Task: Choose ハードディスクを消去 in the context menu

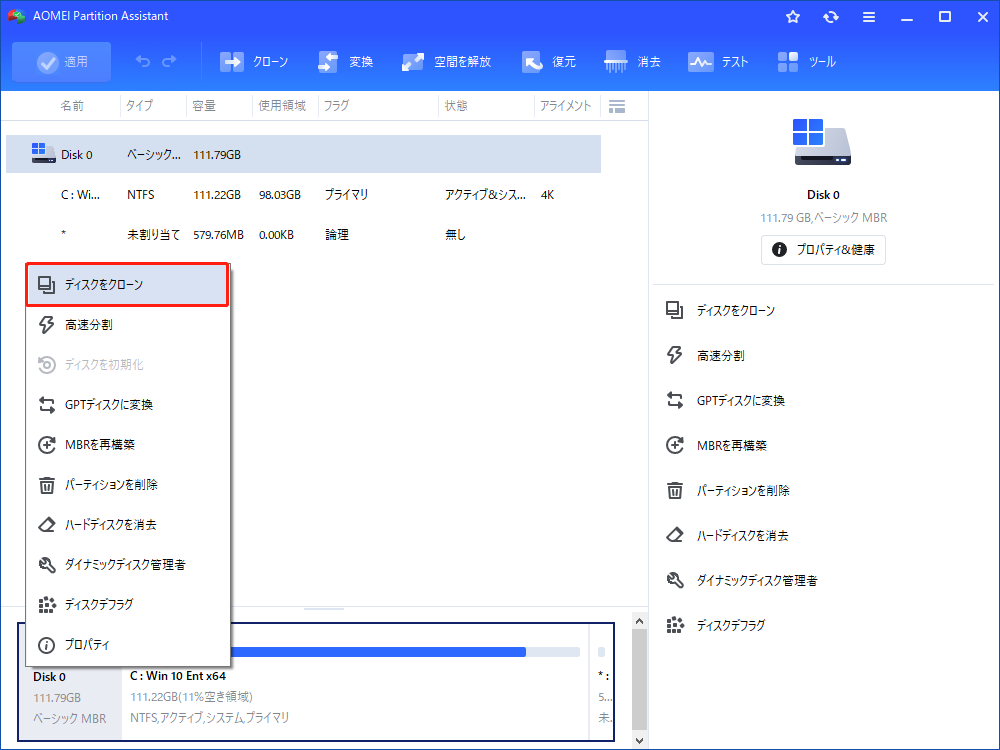Action: tap(128, 524)
